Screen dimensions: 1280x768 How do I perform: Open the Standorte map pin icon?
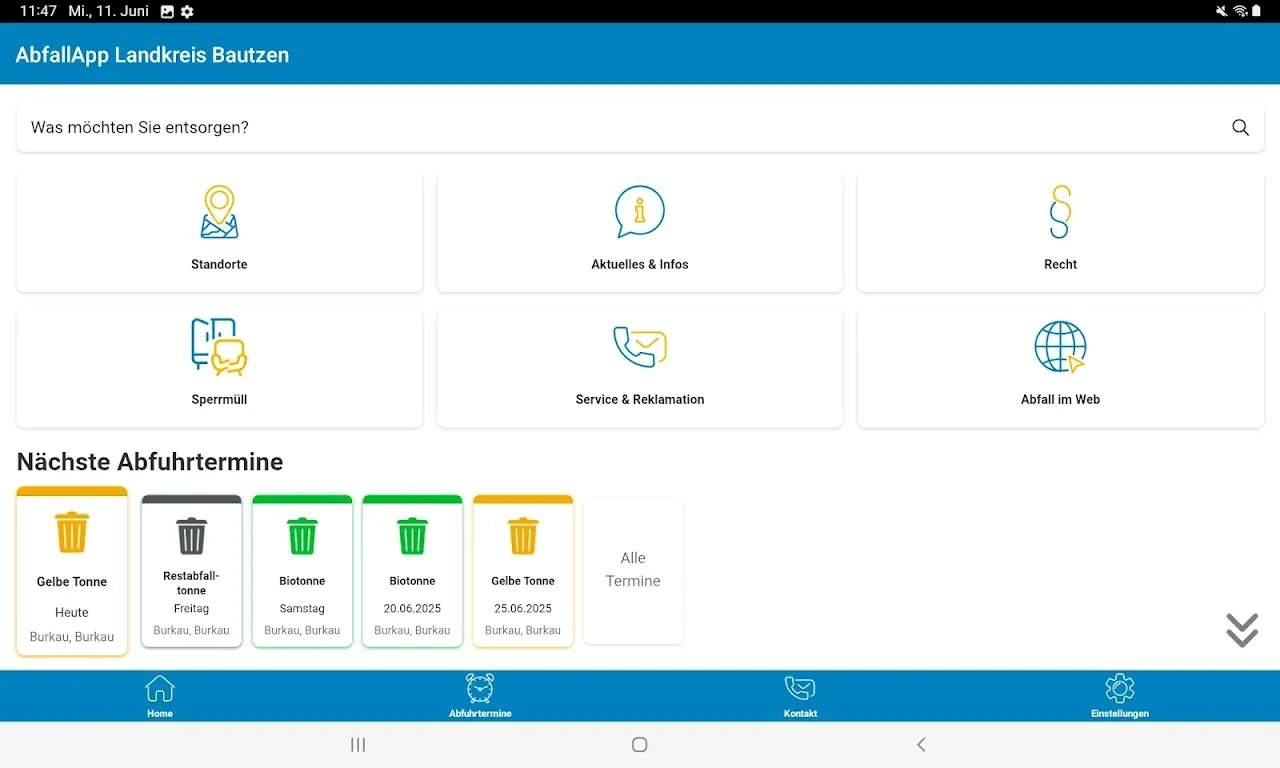point(219,212)
